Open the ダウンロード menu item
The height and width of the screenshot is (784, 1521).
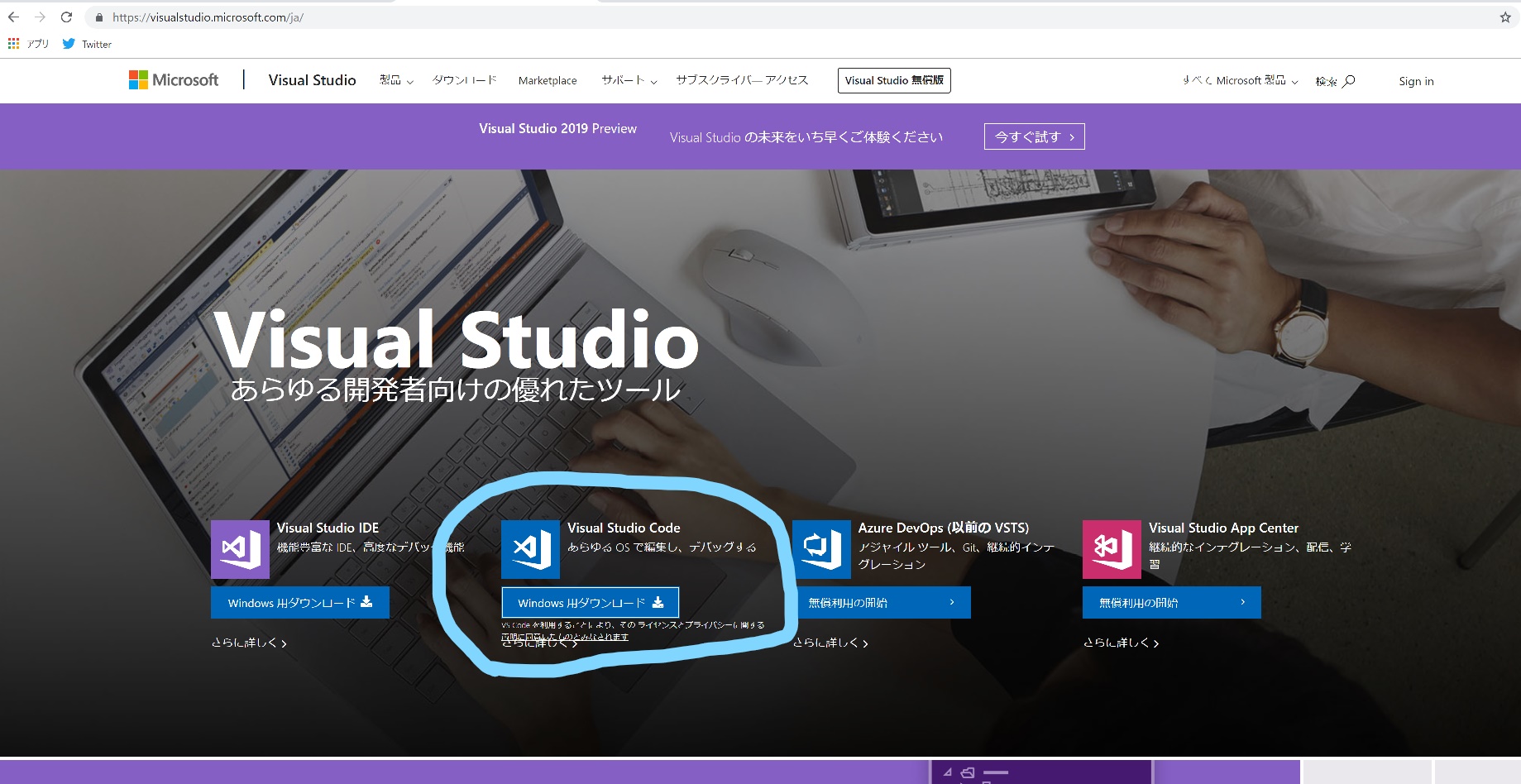pos(464,80)
